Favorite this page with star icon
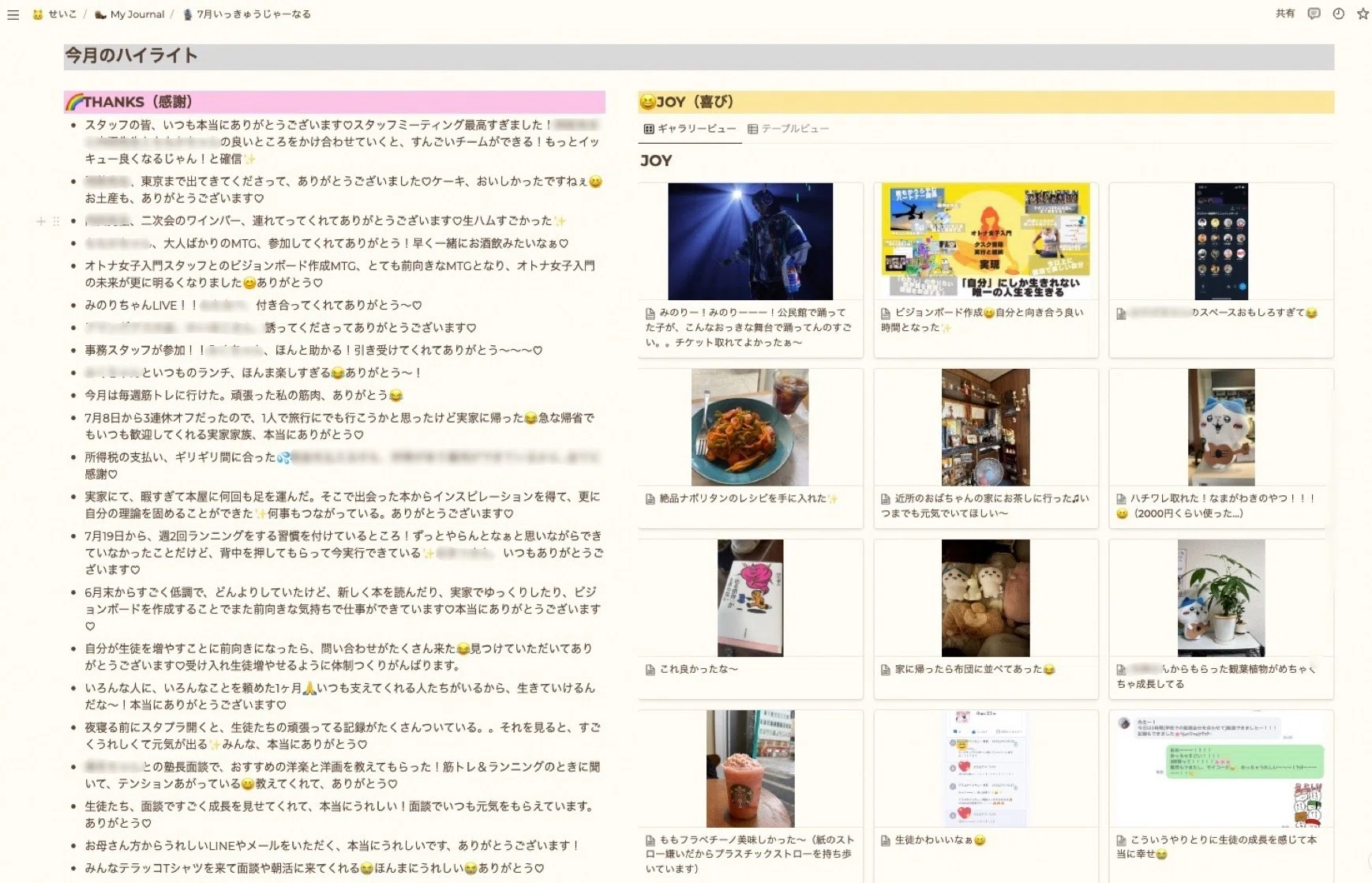 [1363, 13]
